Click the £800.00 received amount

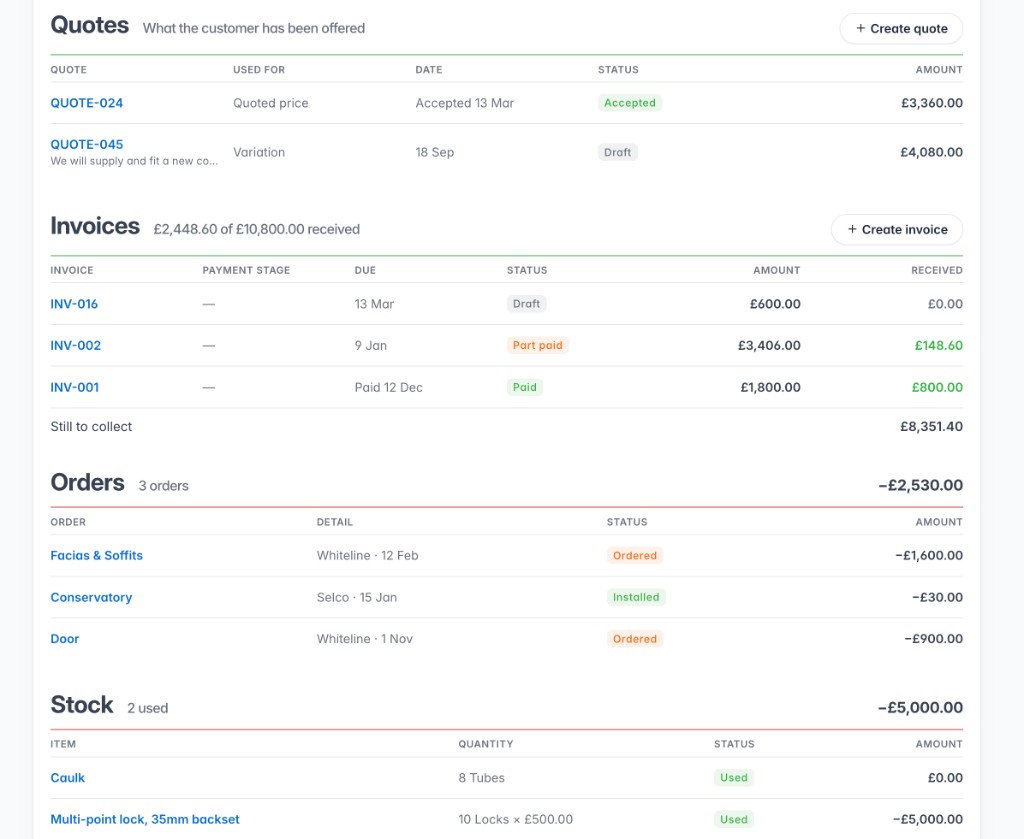tap(937, 388)
